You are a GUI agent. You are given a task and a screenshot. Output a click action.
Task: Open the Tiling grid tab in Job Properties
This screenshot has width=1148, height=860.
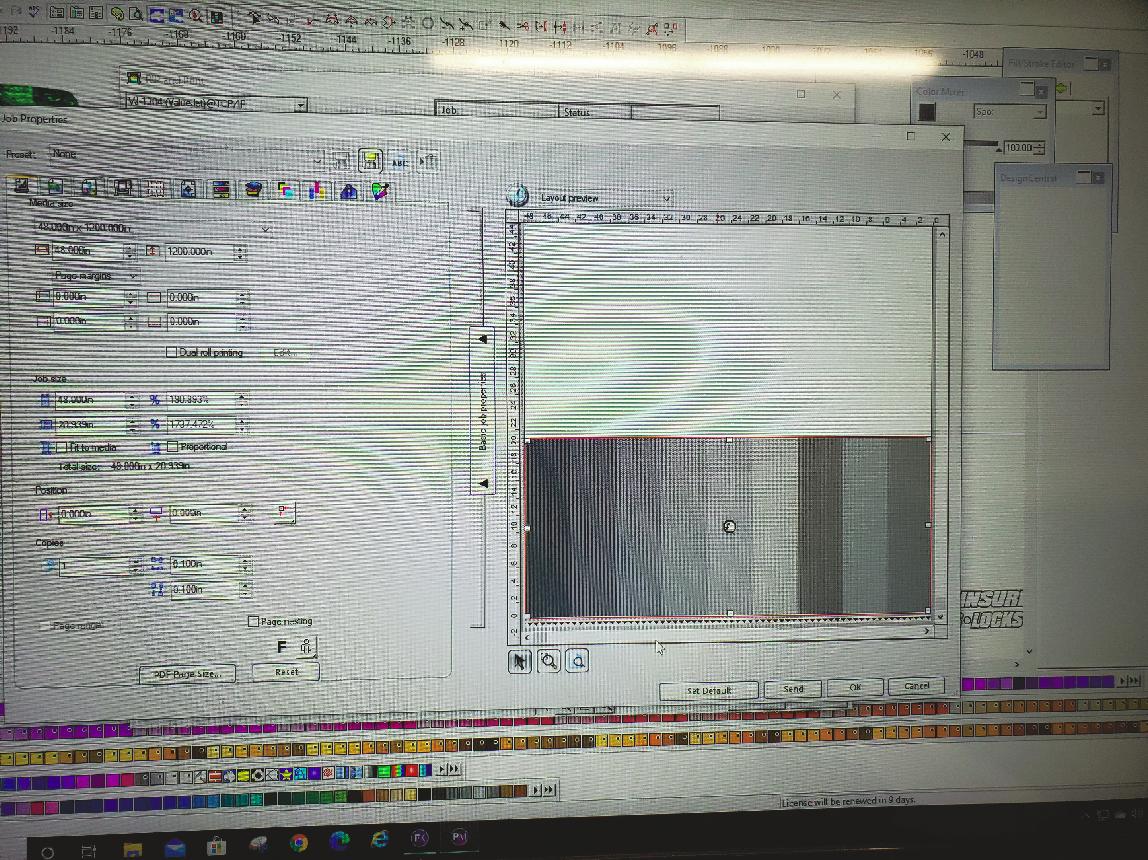(x=155, y=189)
